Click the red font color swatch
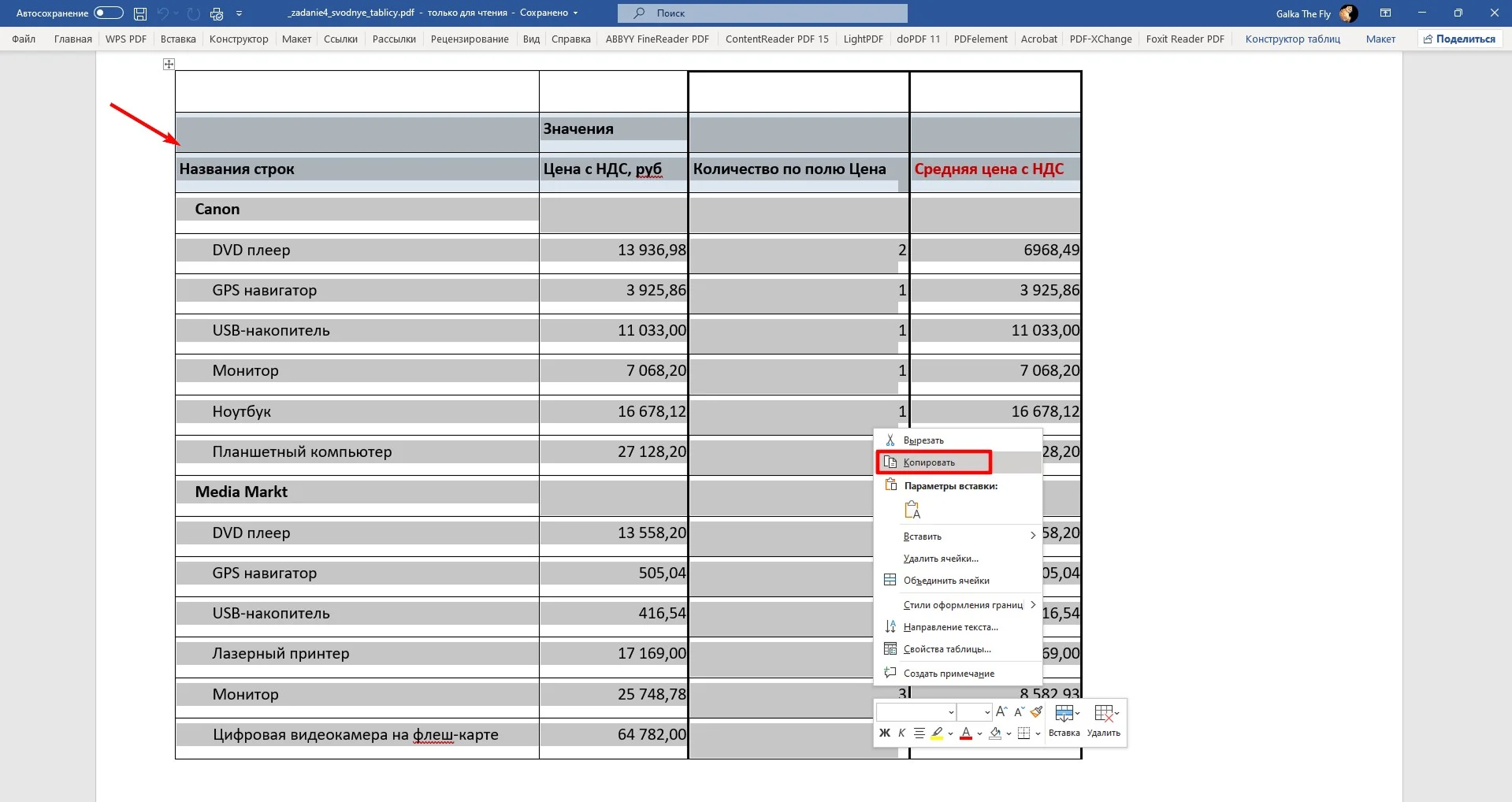 966,733
